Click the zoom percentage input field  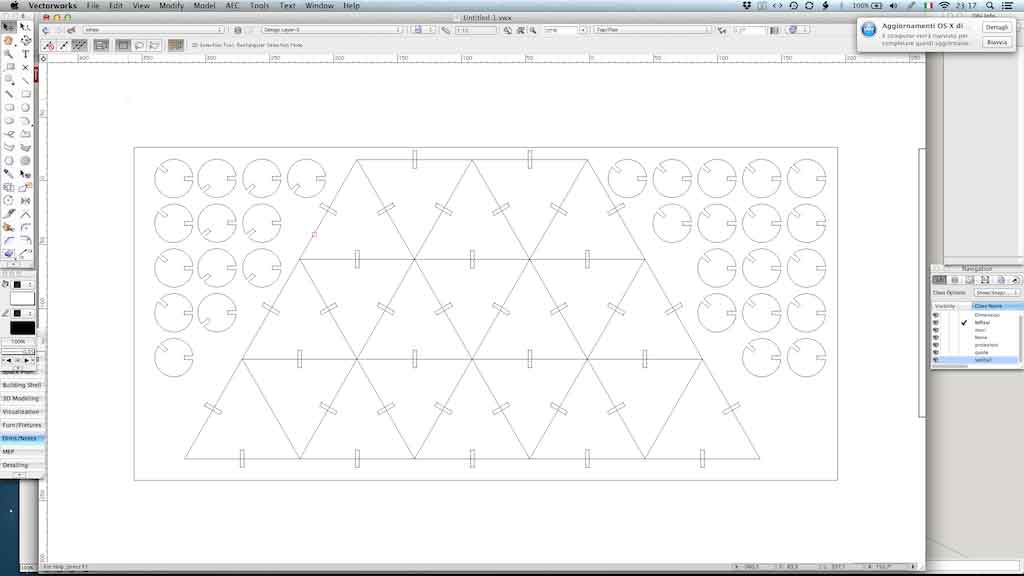[x=560, y=30]
